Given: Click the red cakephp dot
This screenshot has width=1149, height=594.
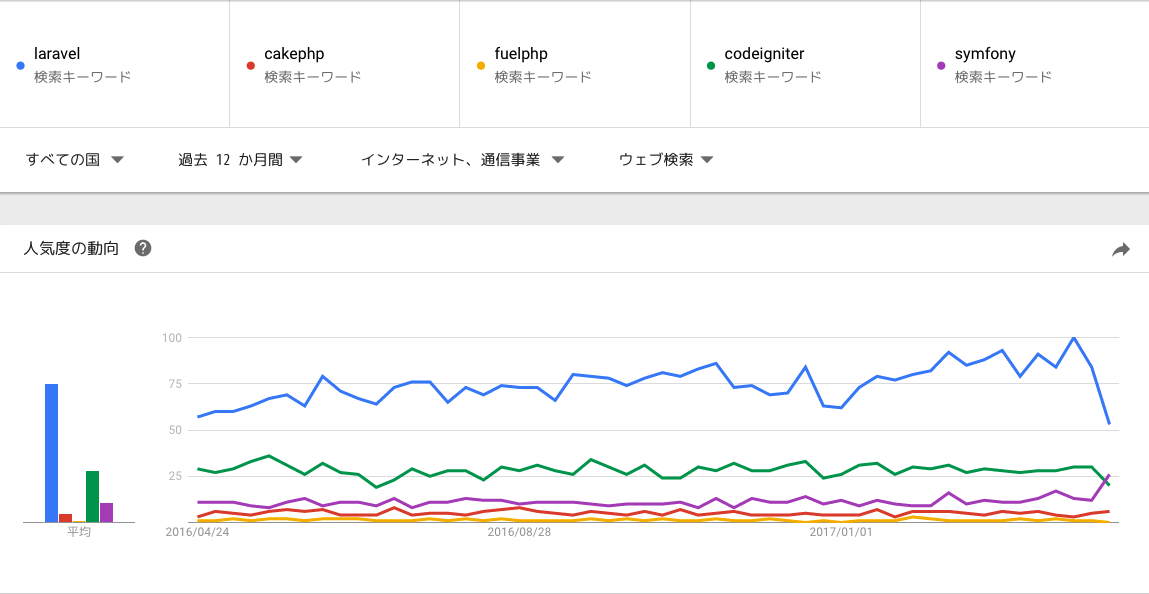Looking at the screenshot, I should [x=251, y=66].
